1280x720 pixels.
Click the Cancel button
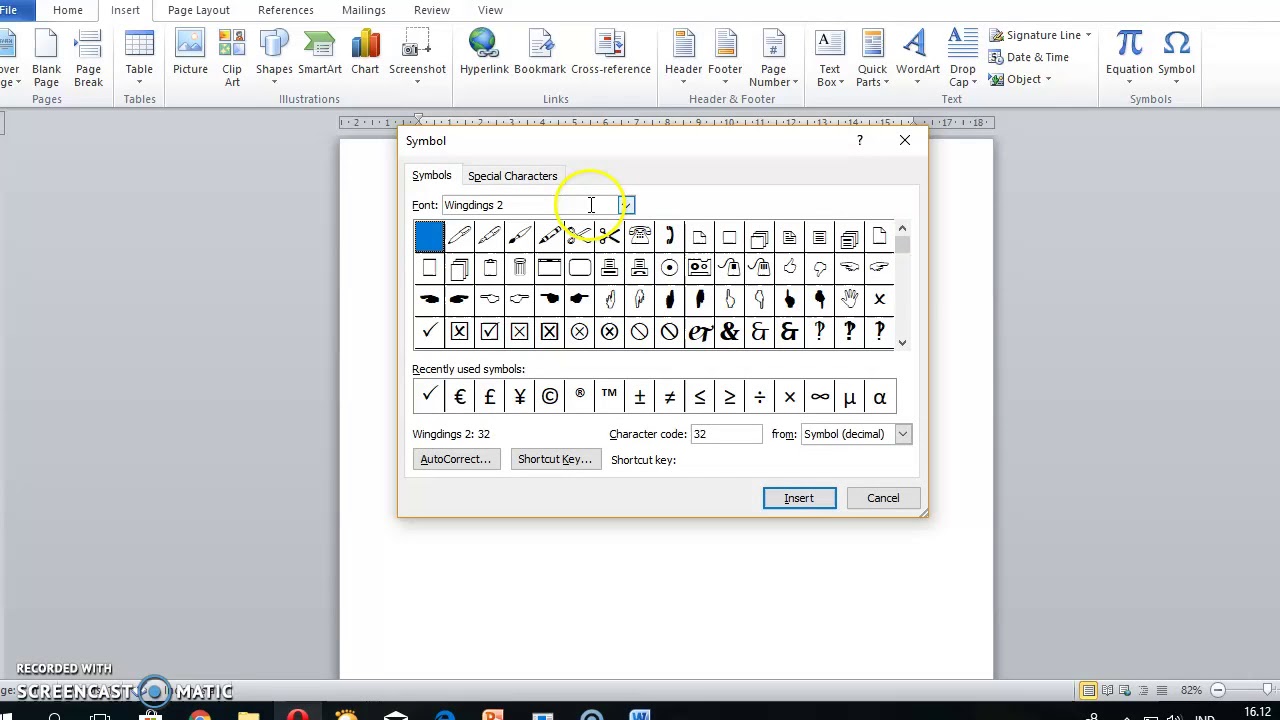pos(883,498)
